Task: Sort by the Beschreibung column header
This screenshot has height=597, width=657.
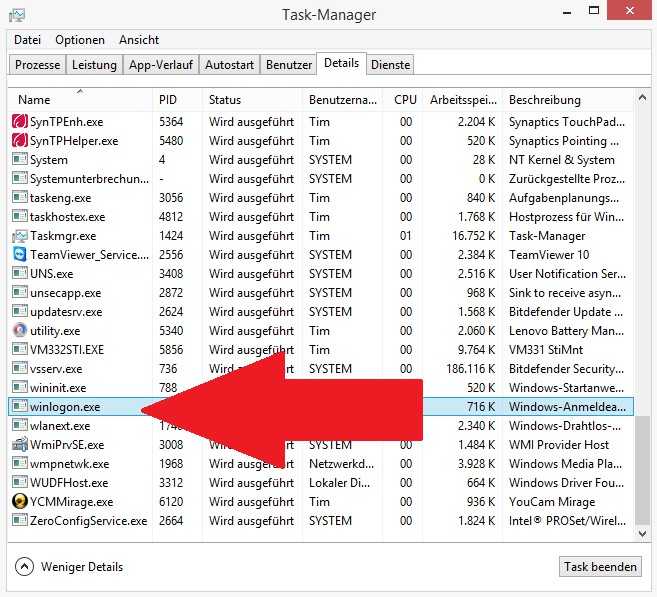Action: 568,100
